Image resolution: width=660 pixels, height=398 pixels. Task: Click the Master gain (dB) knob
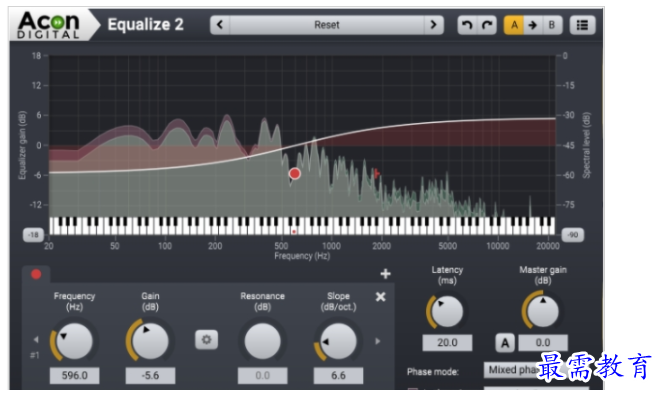(543, 312)
